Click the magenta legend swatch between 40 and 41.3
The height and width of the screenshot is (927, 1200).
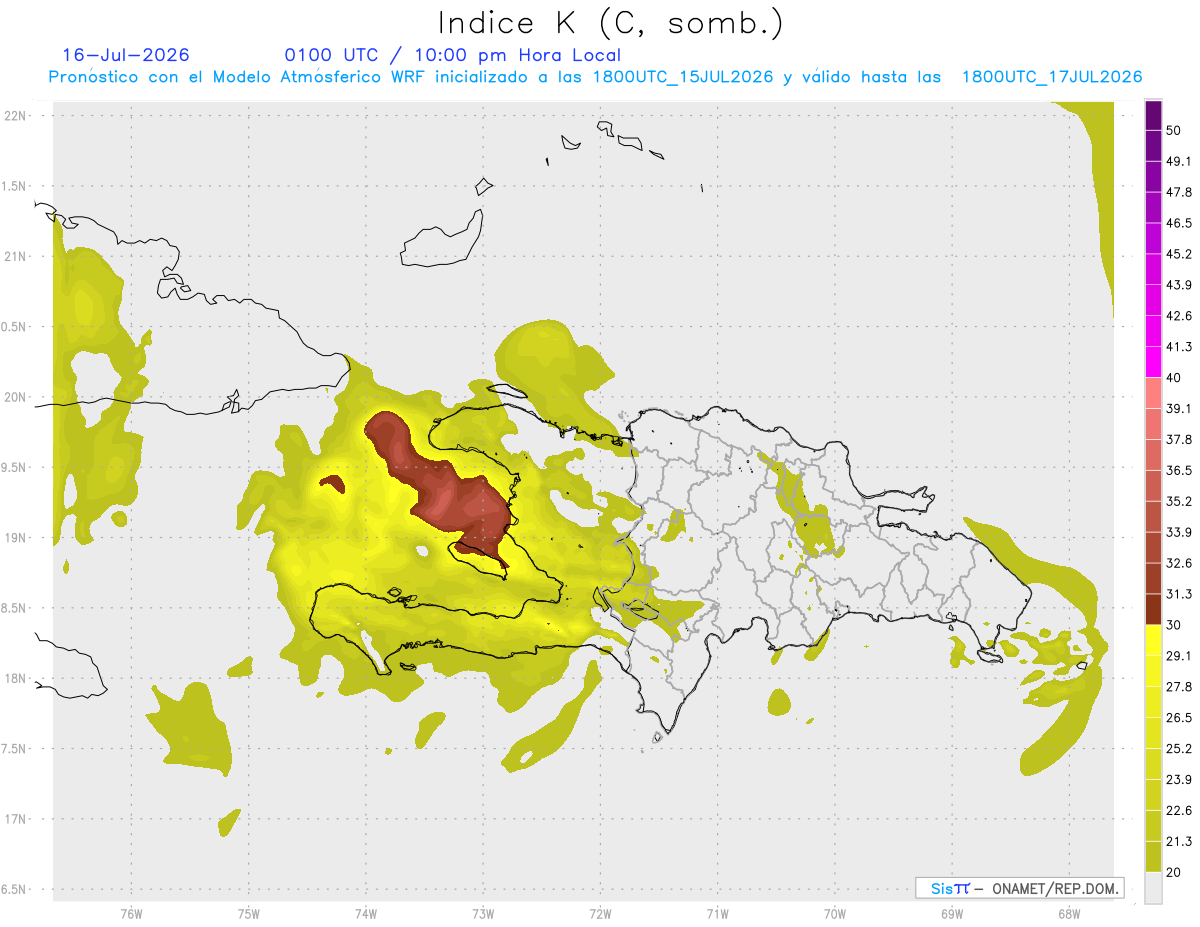(x=1154, y=362)
